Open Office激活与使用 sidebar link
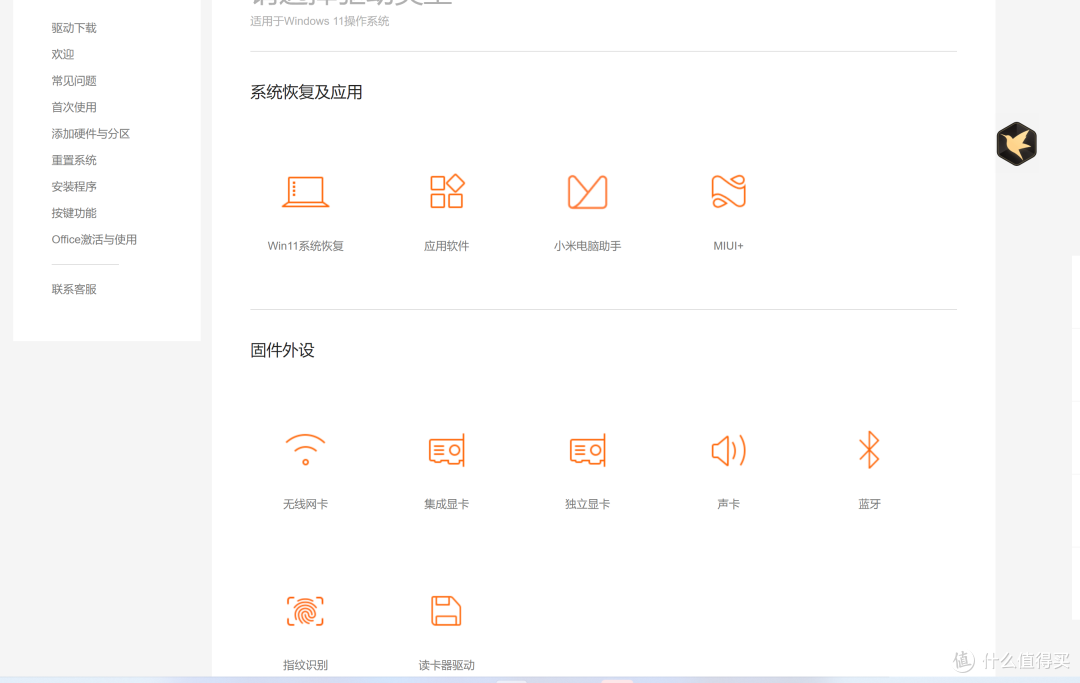The height and width of the screenshot is (683, 1080). pyautogui.click(x=94, y=240)
